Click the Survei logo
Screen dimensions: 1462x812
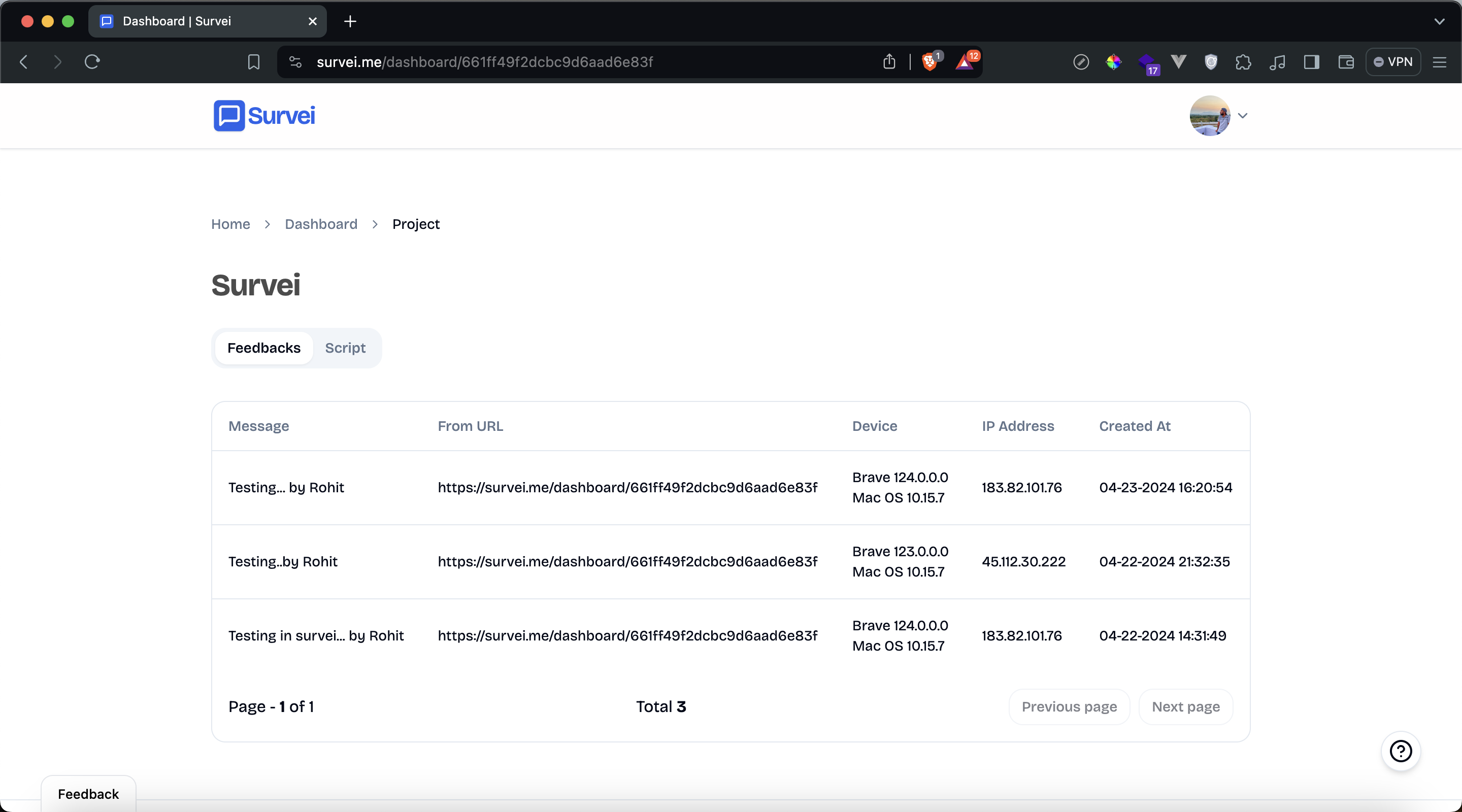pos(264,116)
